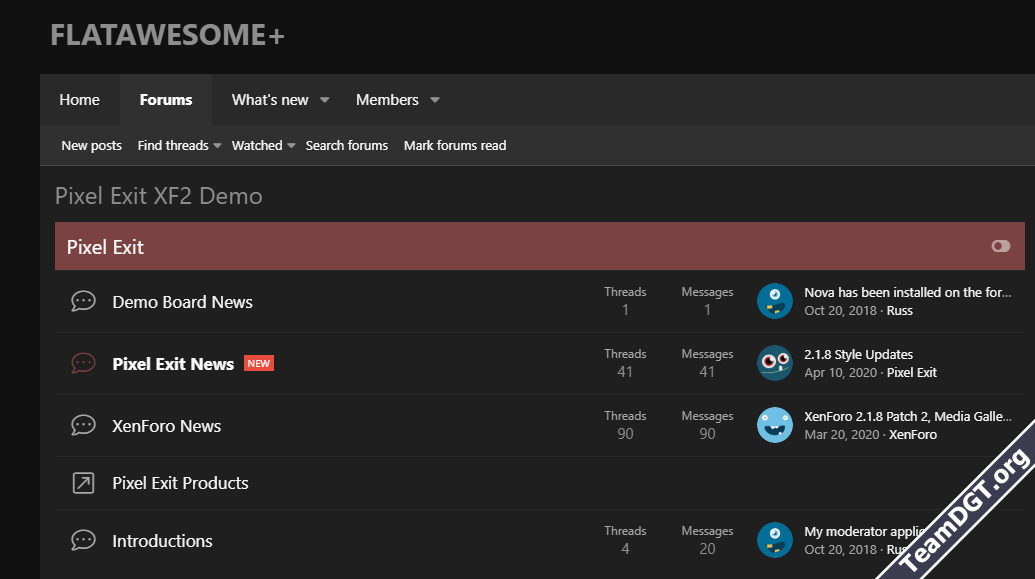Click the Demo Board News chat bubble icon

(83, 302)
